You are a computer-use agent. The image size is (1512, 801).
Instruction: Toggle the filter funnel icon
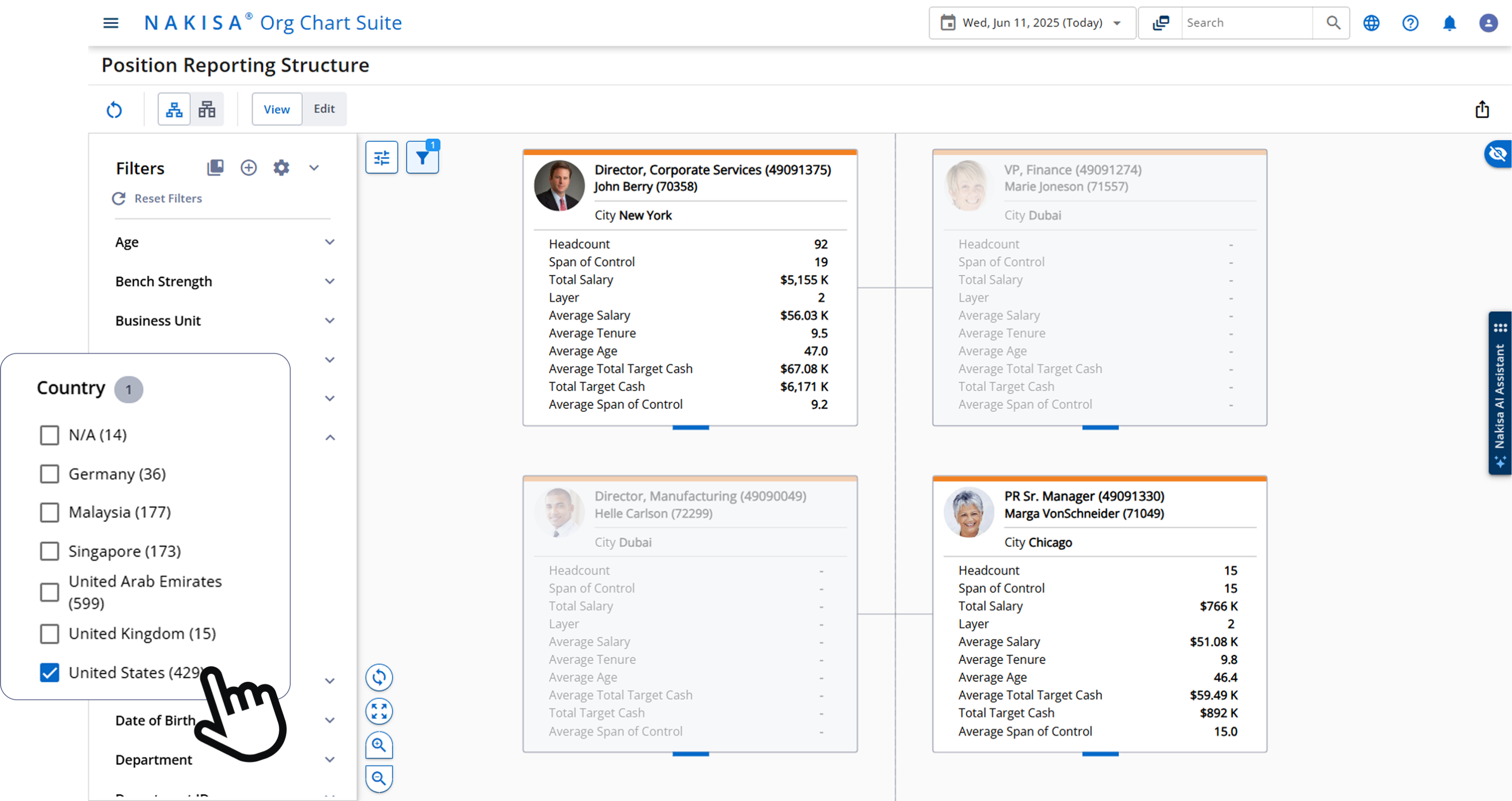422,157
